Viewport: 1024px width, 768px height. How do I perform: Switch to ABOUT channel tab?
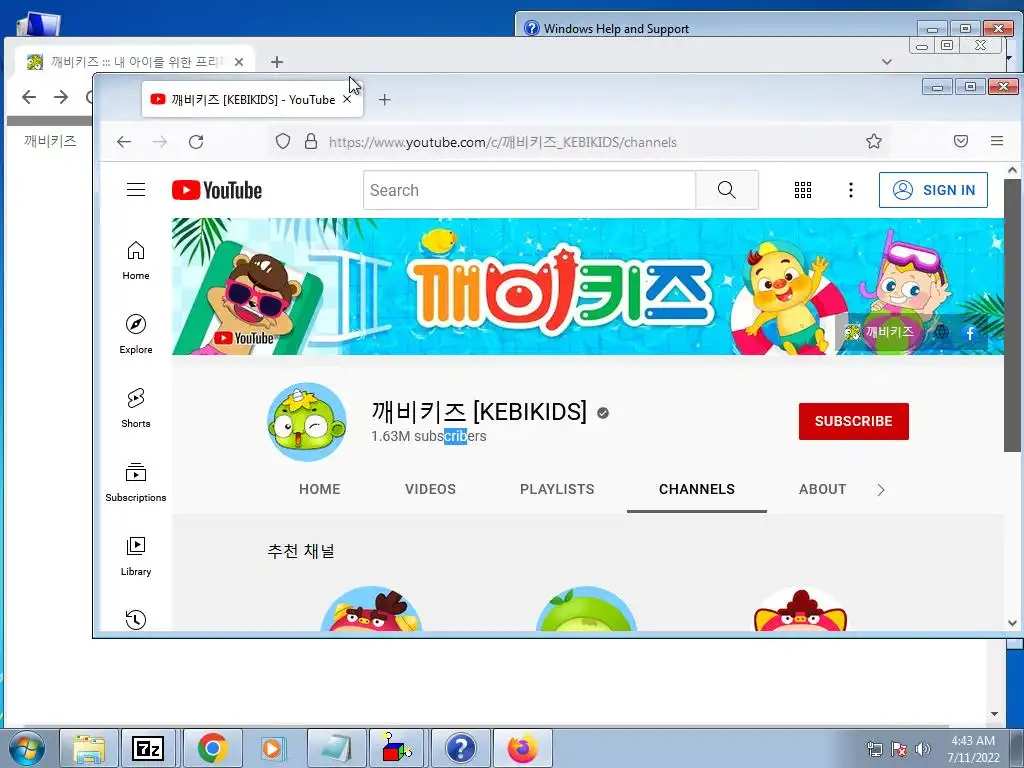pos(822,489)
